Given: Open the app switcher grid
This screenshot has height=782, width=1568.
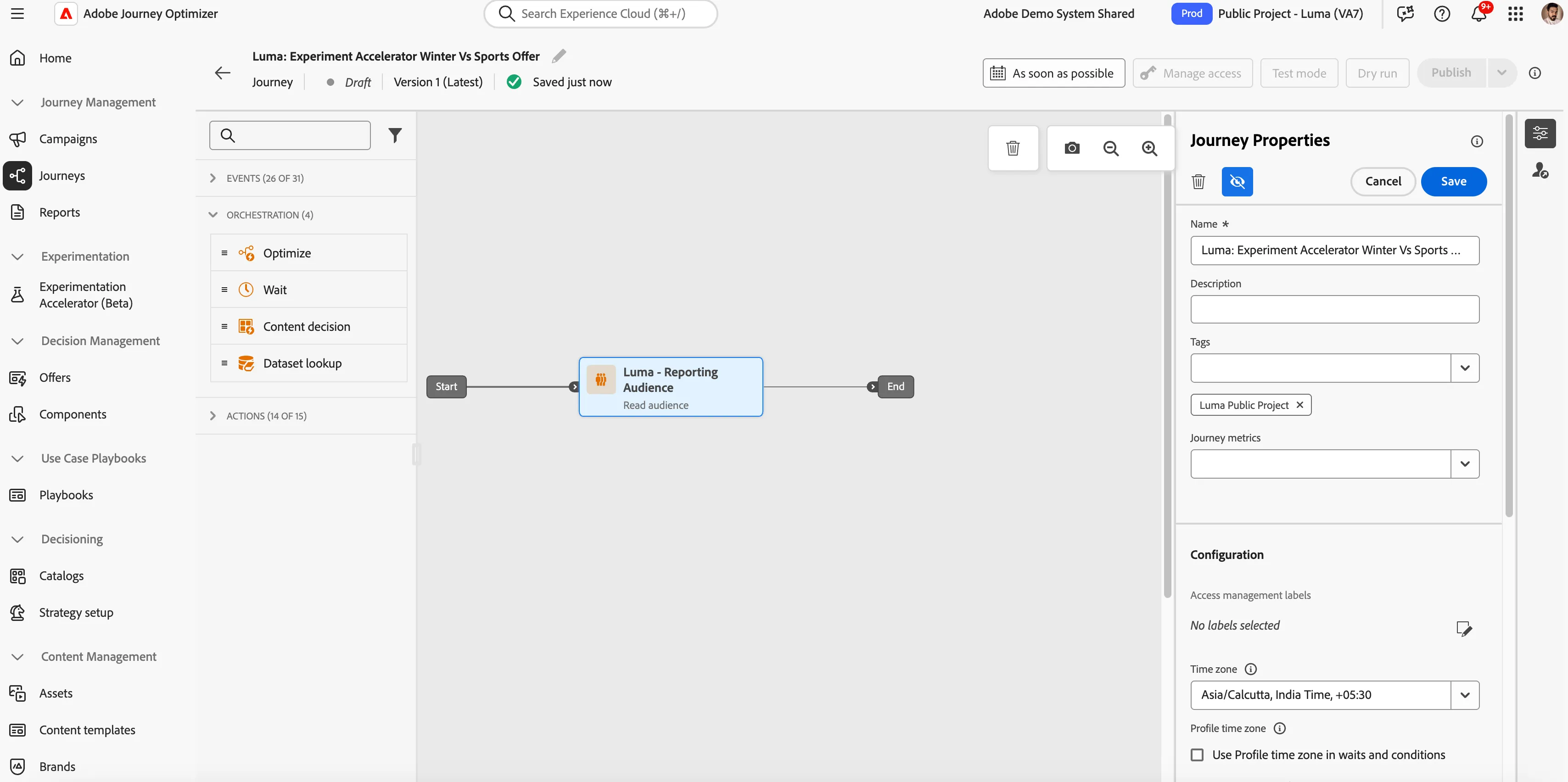Looking at the screenshot, I should pyautogui.click(x=1516, y=13).
